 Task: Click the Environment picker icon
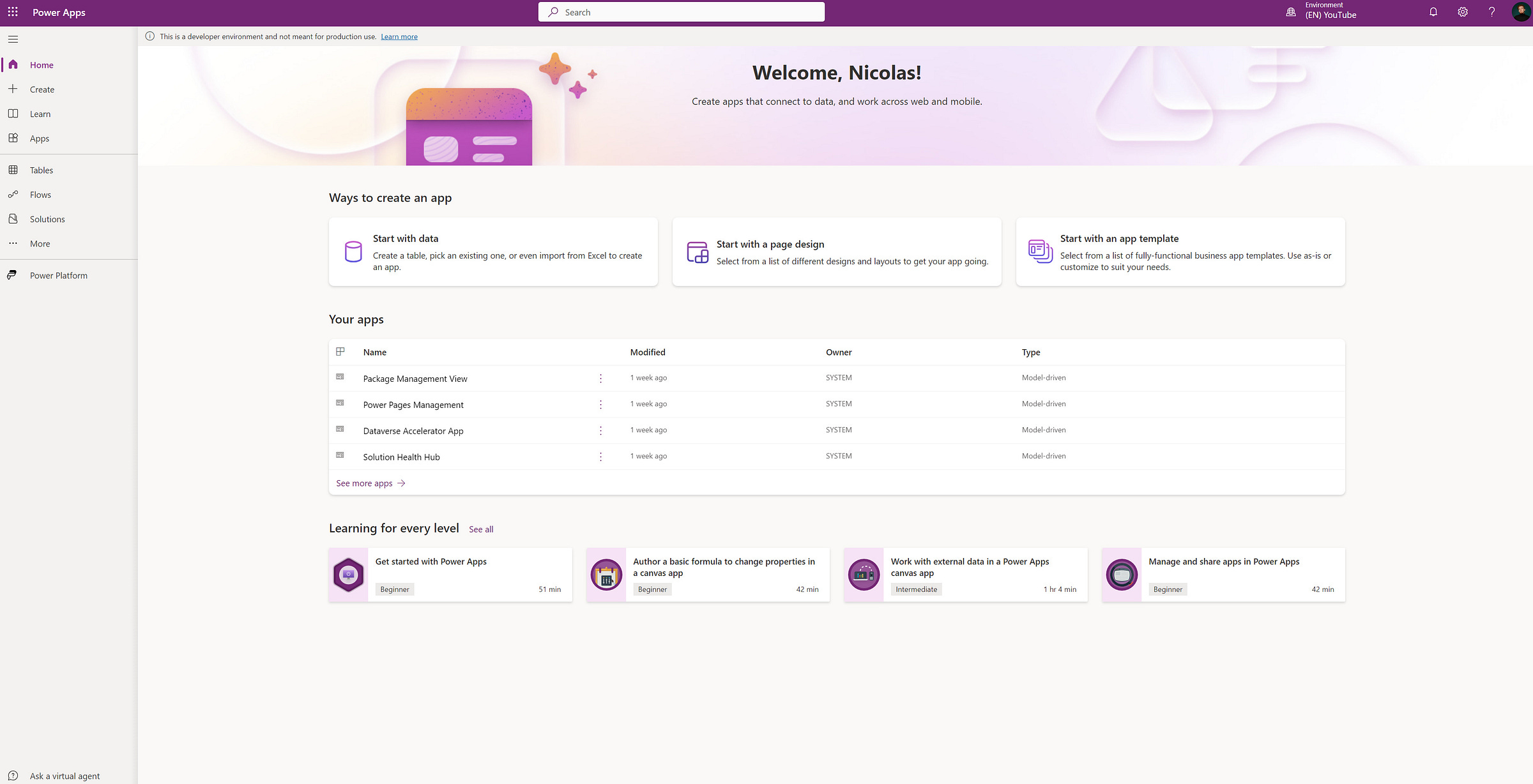[1291, 12]
